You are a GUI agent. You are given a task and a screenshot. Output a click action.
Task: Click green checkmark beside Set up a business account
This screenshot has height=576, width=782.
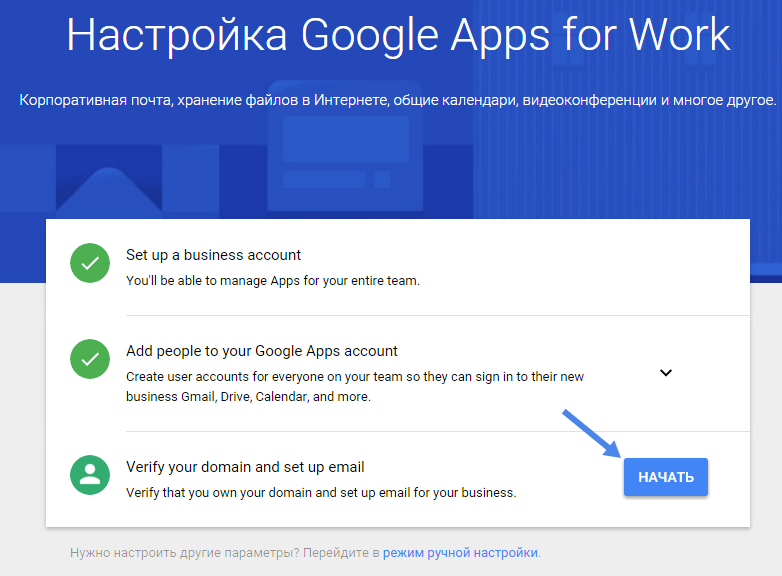[90, 264]
